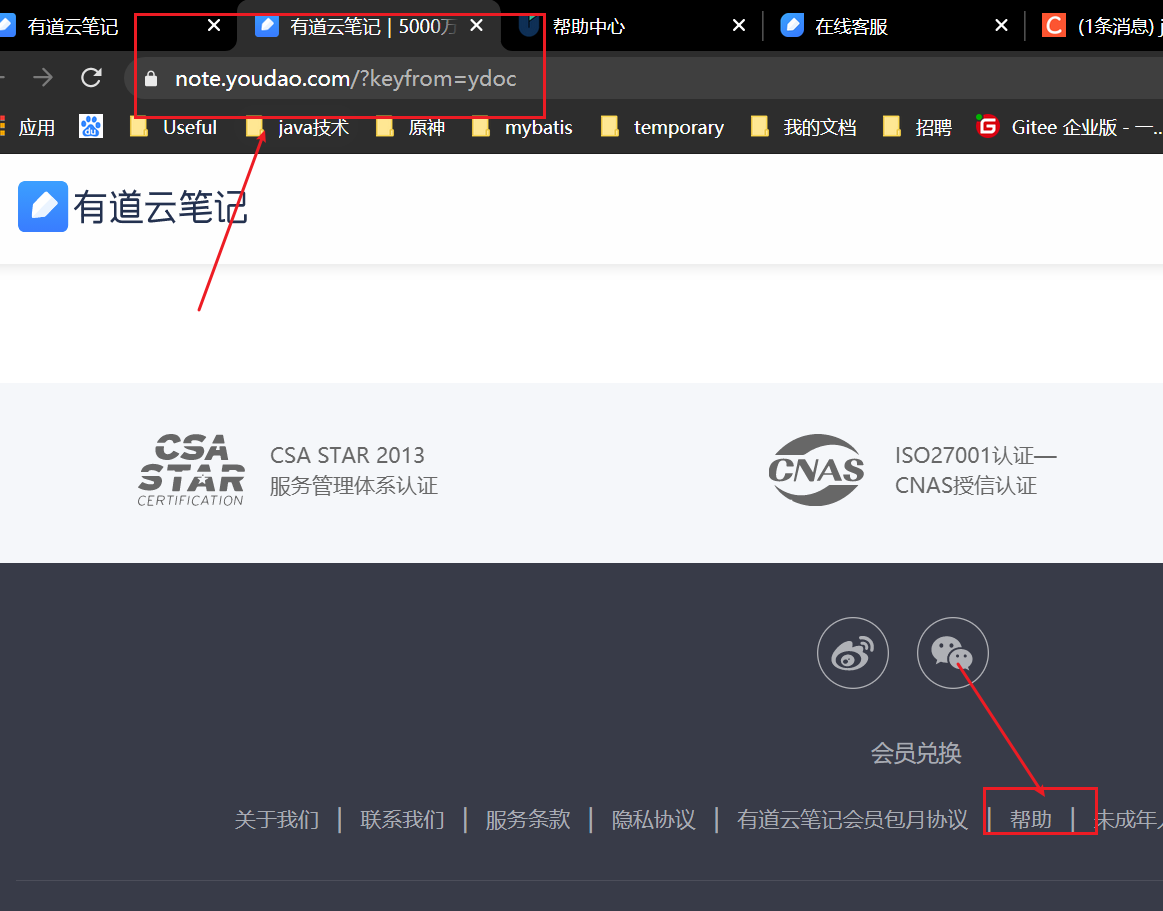
Task: Click the Weibo social icon
Action: point(852,653)
